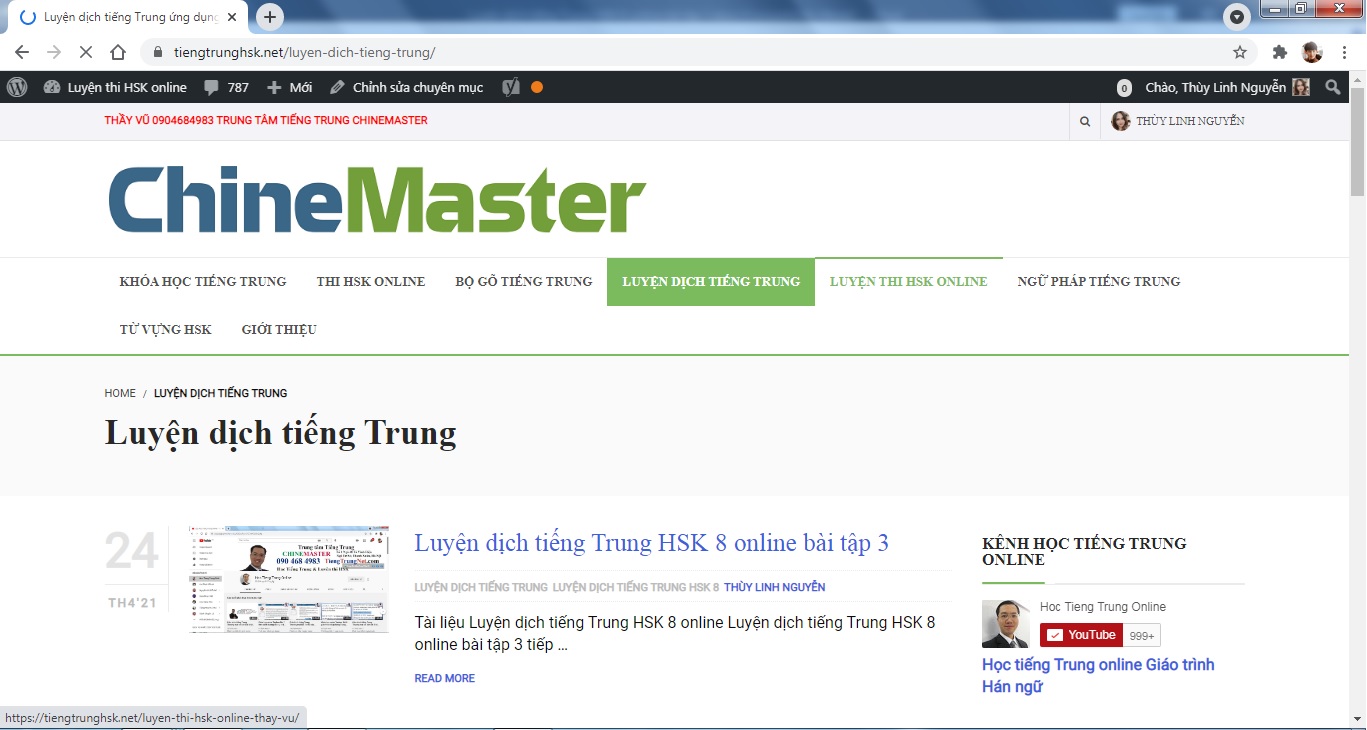
Task: Click the HOME breadcrumb link
Action: 120,393
